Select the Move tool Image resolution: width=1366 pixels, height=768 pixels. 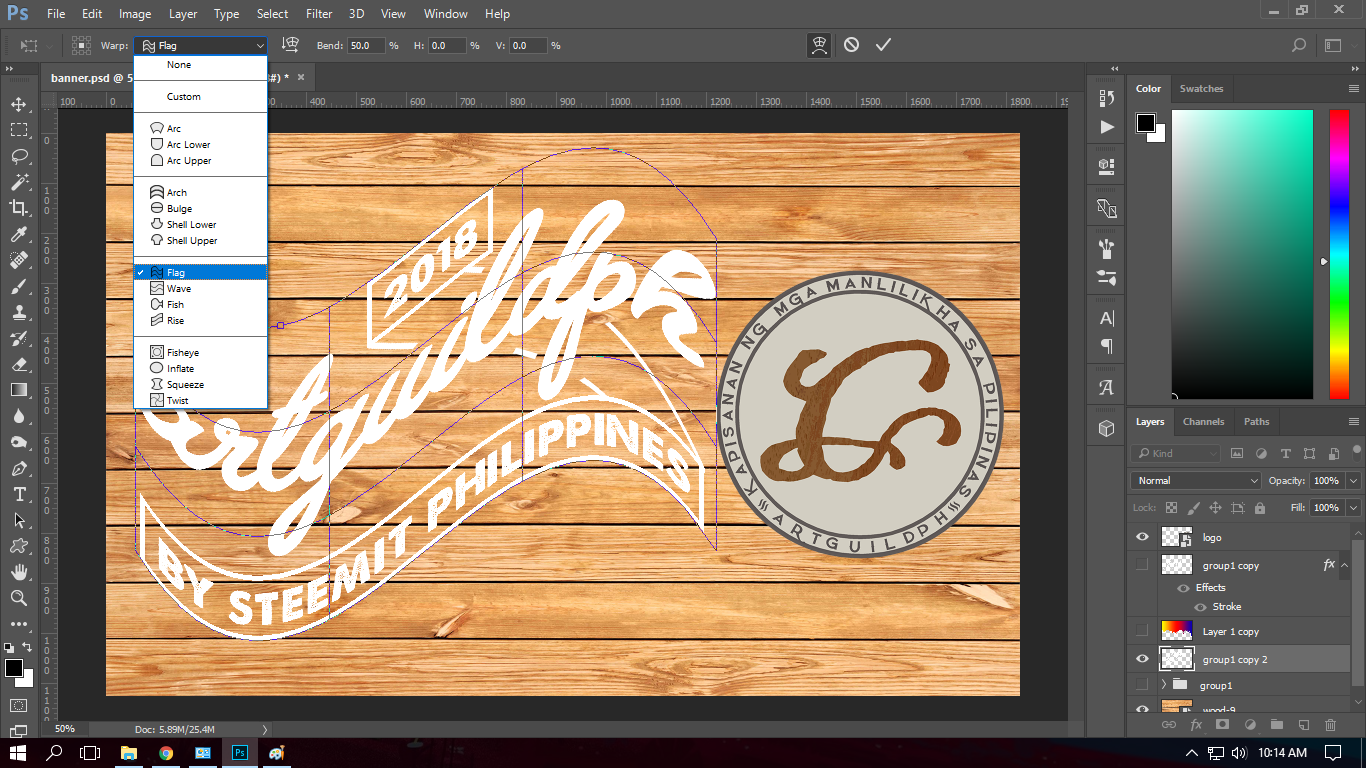coord(19,104)
